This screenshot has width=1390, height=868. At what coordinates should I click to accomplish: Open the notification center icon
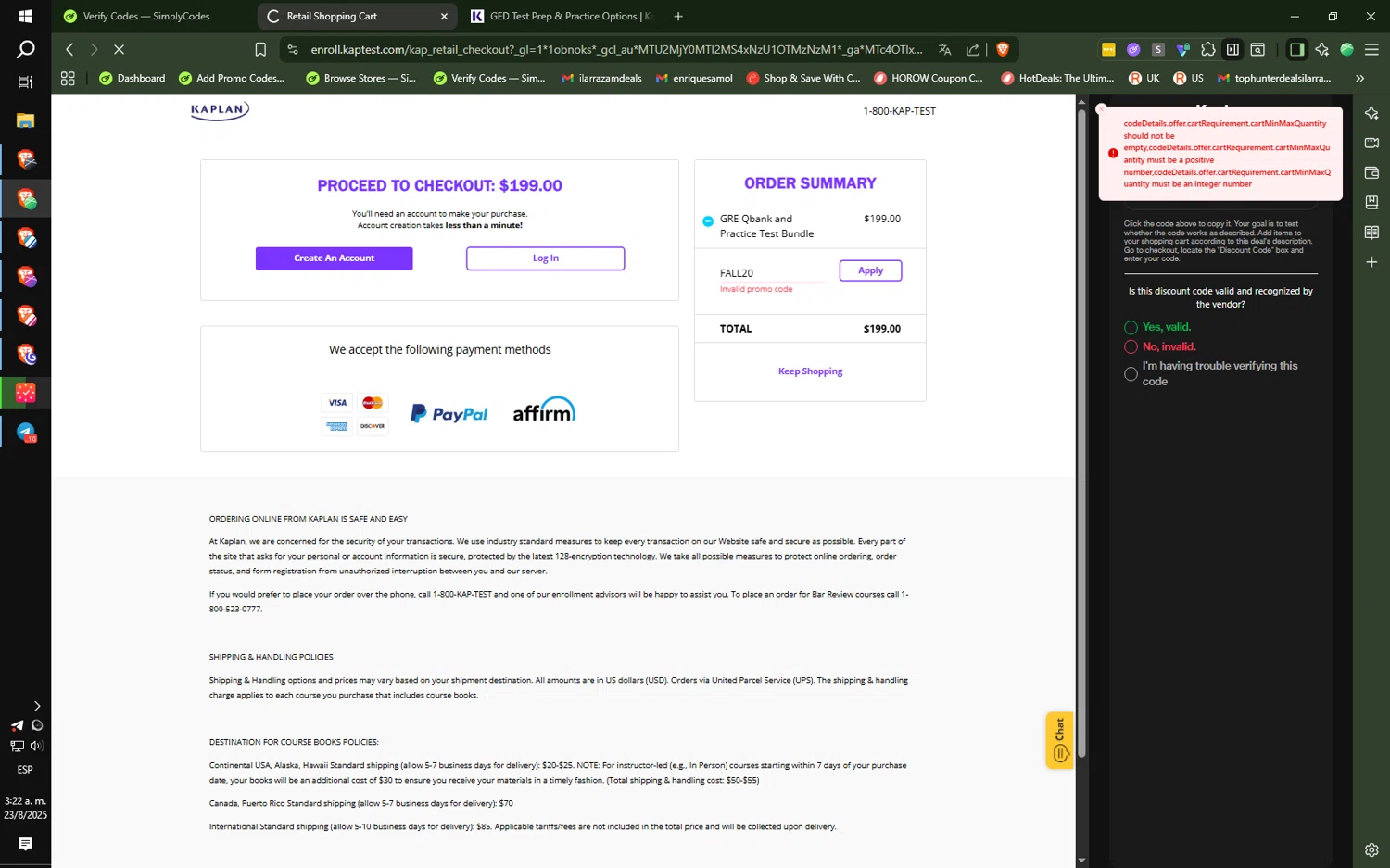tap(25, 844)
